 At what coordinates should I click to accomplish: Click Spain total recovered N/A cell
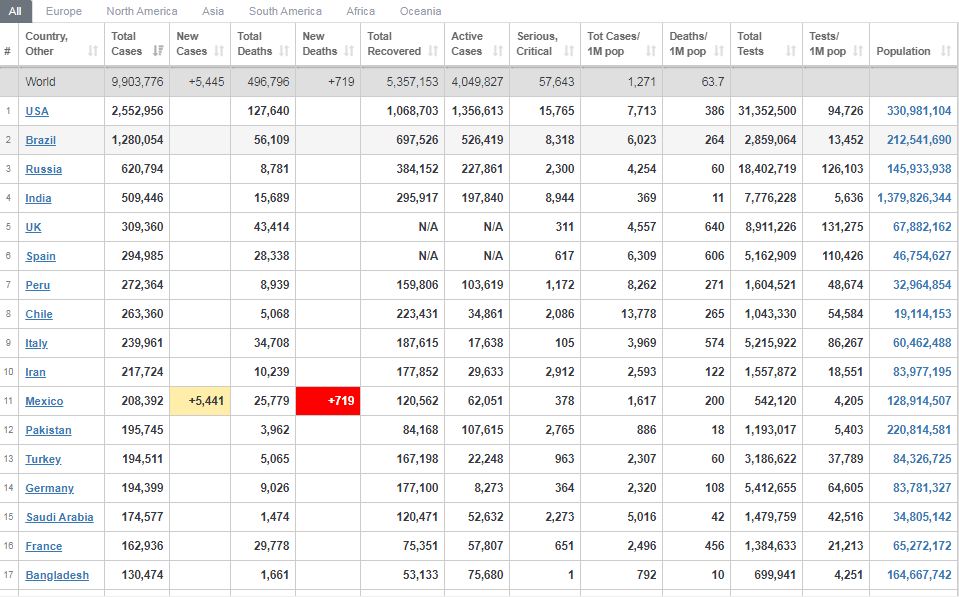click(402, 256)
